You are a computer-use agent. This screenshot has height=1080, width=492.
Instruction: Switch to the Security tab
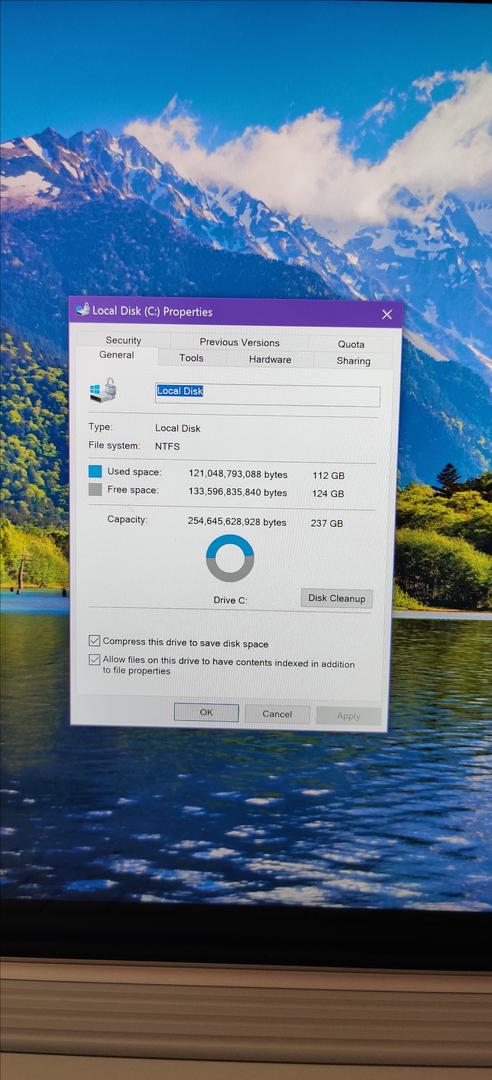click(x=123, y=340)
